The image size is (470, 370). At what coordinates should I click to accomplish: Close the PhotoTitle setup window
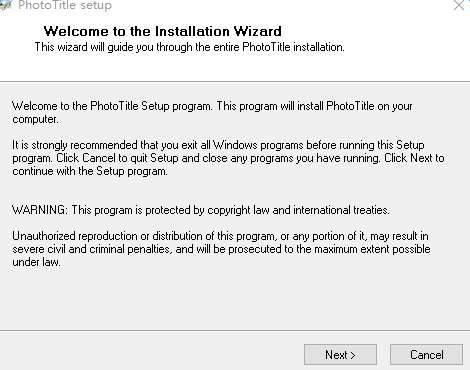(x=459, y=5)
